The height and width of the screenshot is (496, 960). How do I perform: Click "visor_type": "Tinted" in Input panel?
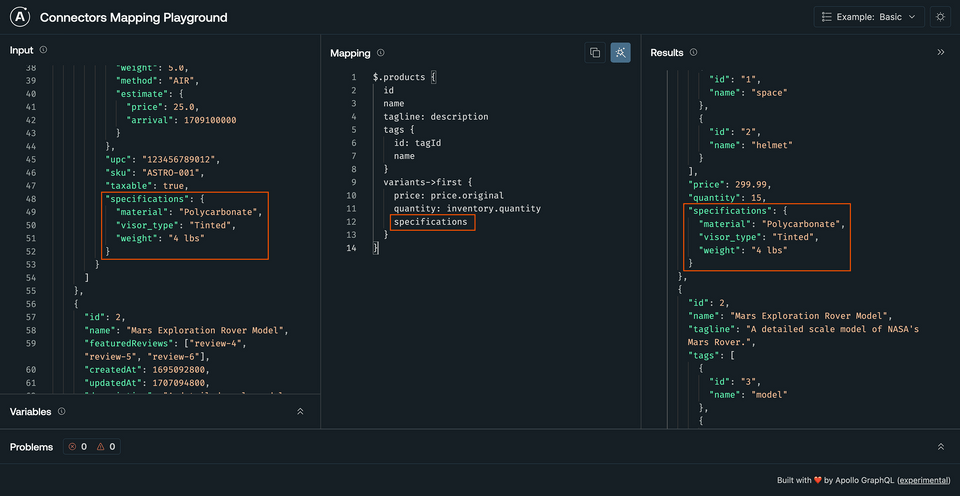[176, 225]
